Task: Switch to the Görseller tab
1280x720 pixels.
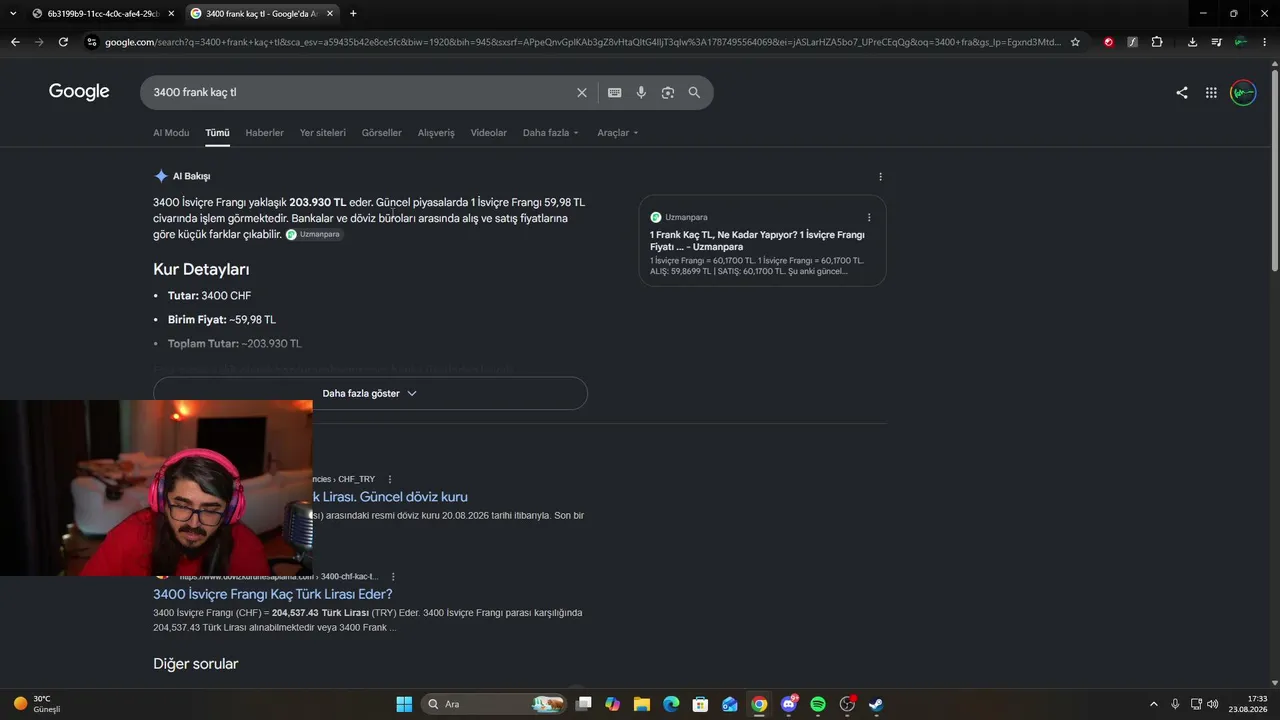Action: pos(382,133)
